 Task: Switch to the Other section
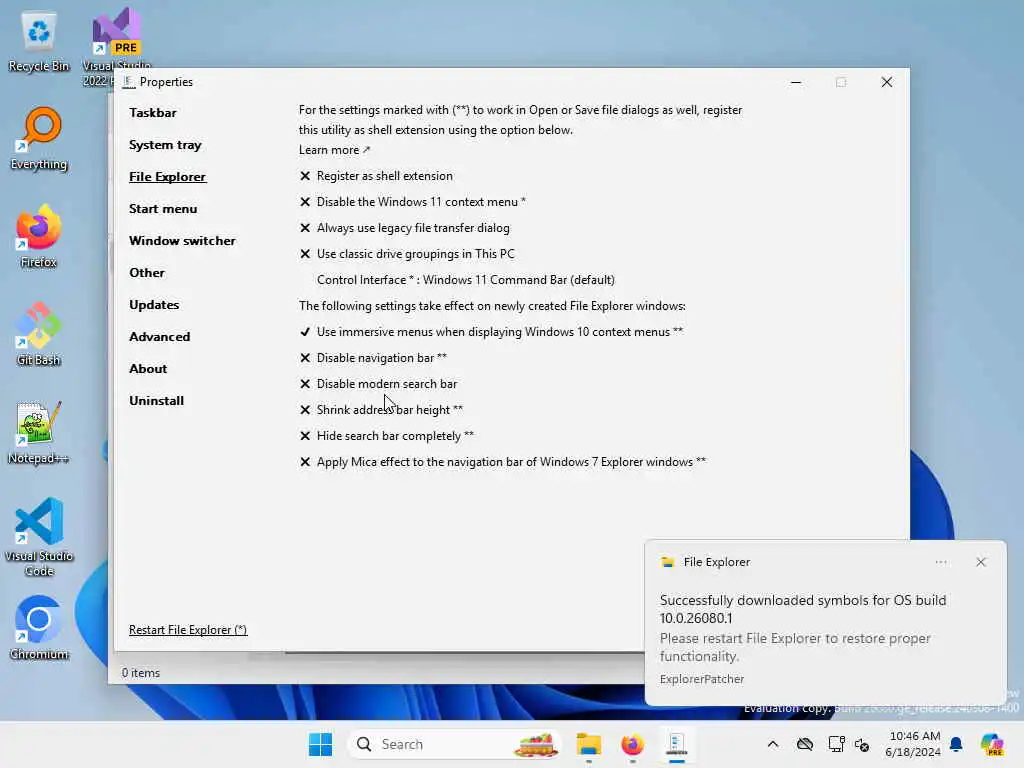coord(147,273)
